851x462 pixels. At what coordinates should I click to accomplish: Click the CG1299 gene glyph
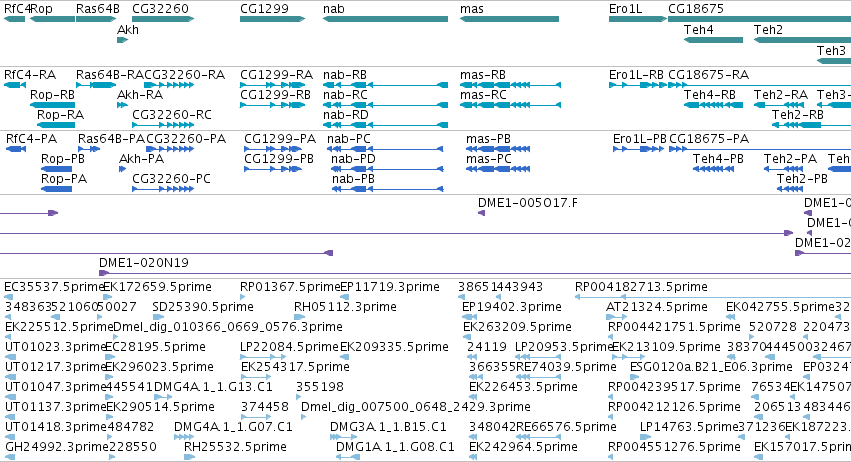tap(272, 19)
